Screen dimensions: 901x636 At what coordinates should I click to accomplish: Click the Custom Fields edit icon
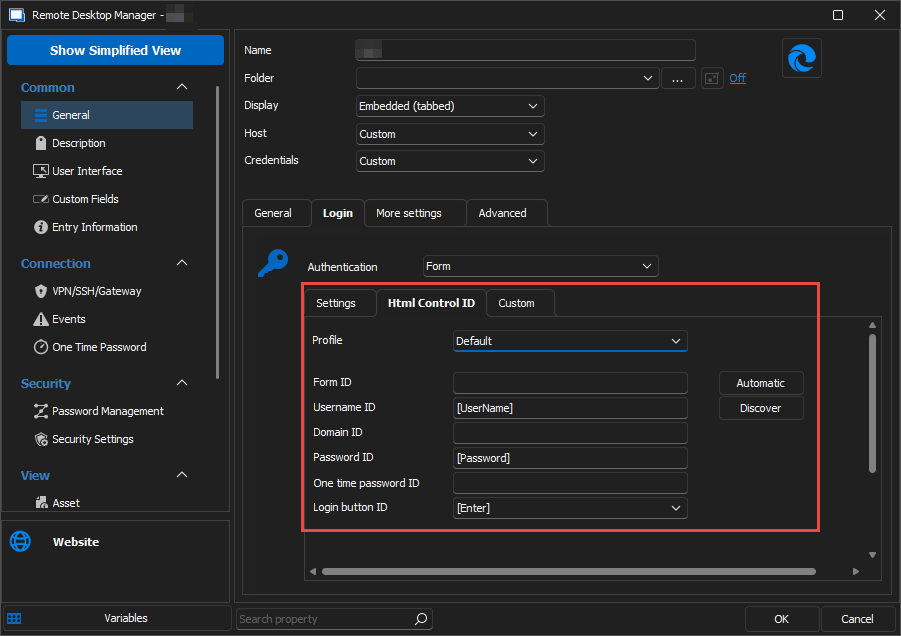pos(41,199)
